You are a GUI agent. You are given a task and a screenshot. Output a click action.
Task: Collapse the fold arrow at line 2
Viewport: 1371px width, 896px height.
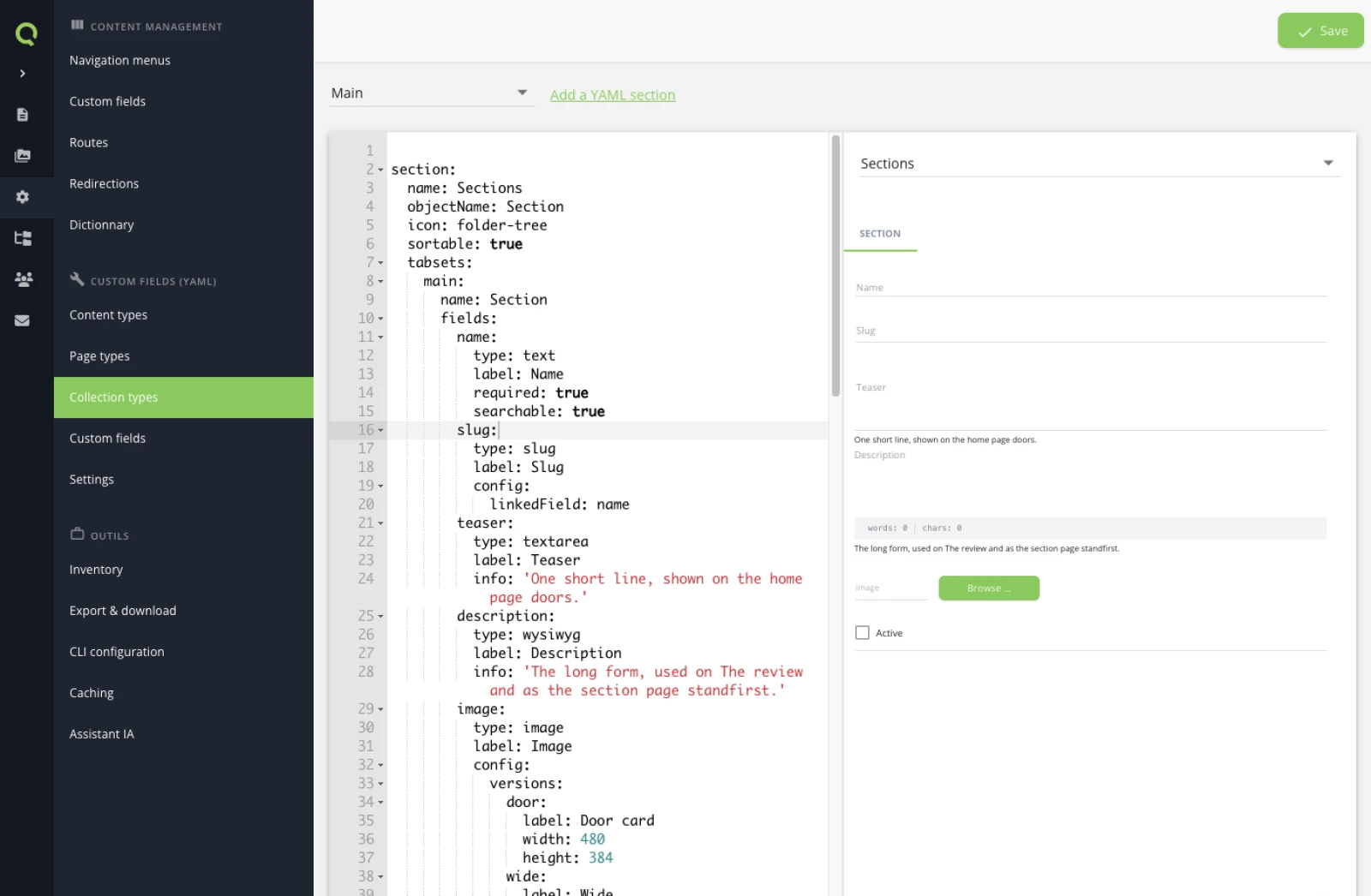coord(381,170)
